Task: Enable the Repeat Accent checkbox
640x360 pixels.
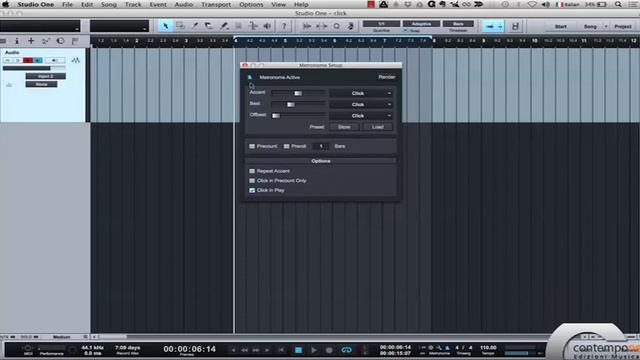Action: (252, 171)
